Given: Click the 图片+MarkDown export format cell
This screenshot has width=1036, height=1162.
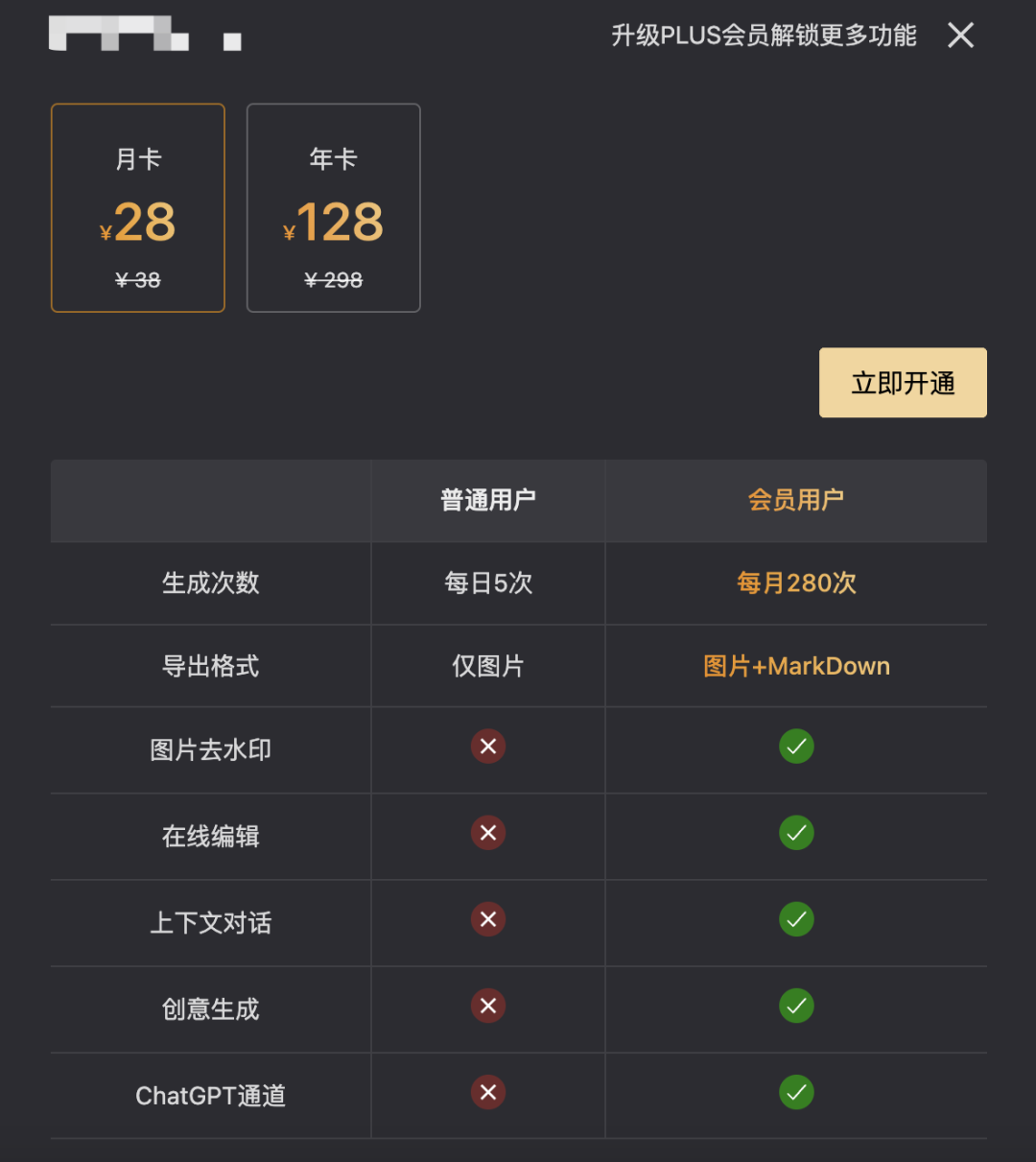Looking at the screenshot, I should point(796,666).
